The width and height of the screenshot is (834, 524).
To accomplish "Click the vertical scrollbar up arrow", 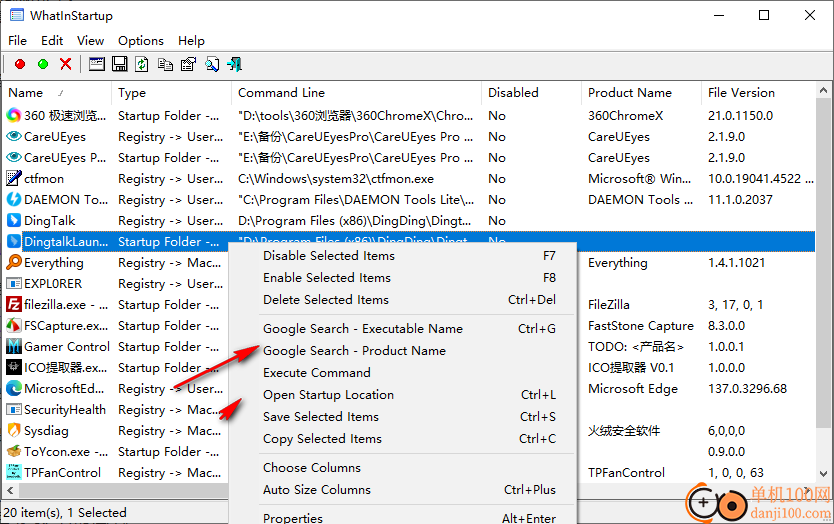I will coord(823,90).
